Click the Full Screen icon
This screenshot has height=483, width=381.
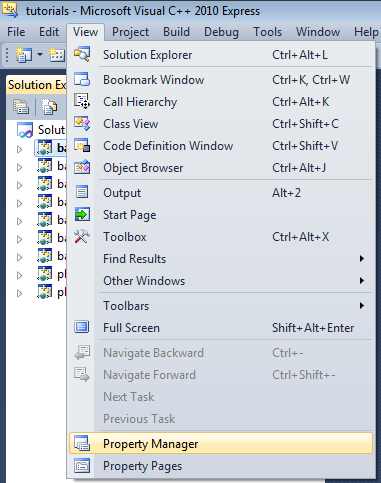pos(82,327)
